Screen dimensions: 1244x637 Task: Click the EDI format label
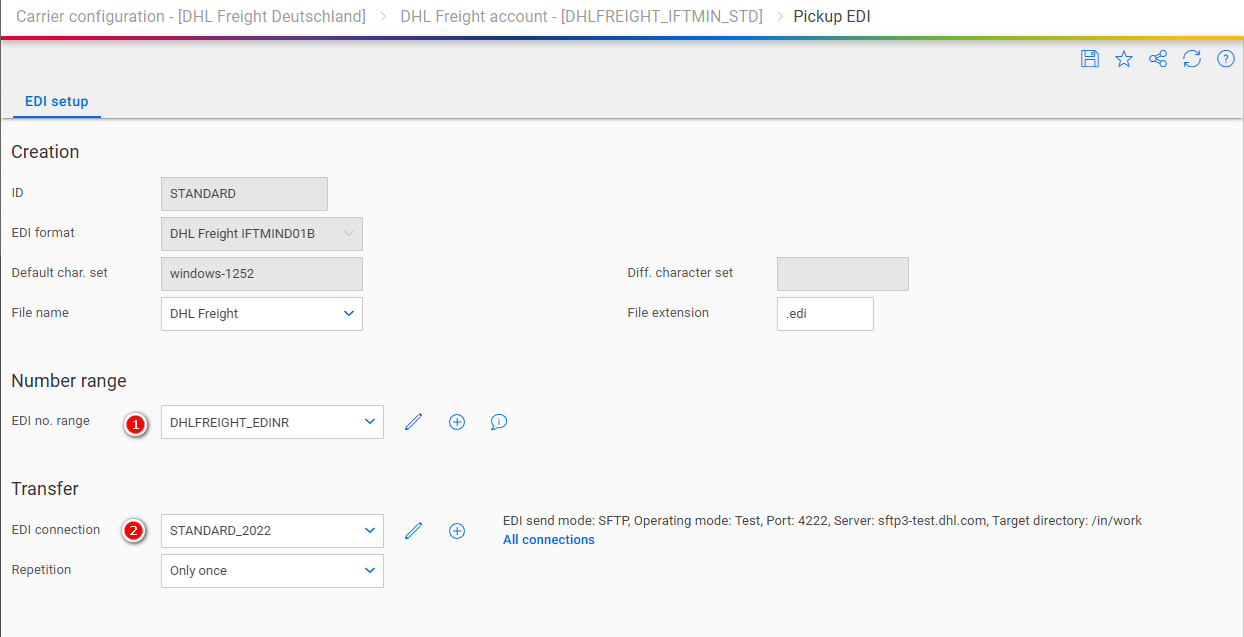pos(43,233)
